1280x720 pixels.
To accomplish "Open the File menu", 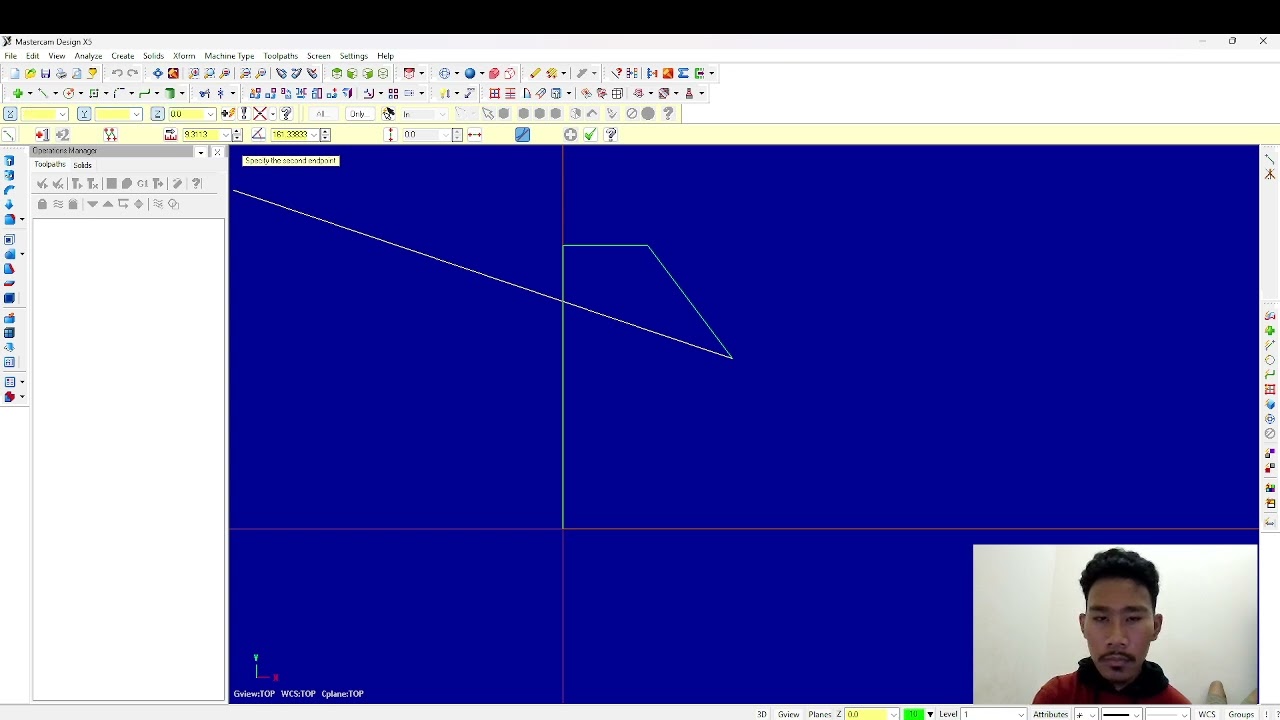I will click(10, 56).
